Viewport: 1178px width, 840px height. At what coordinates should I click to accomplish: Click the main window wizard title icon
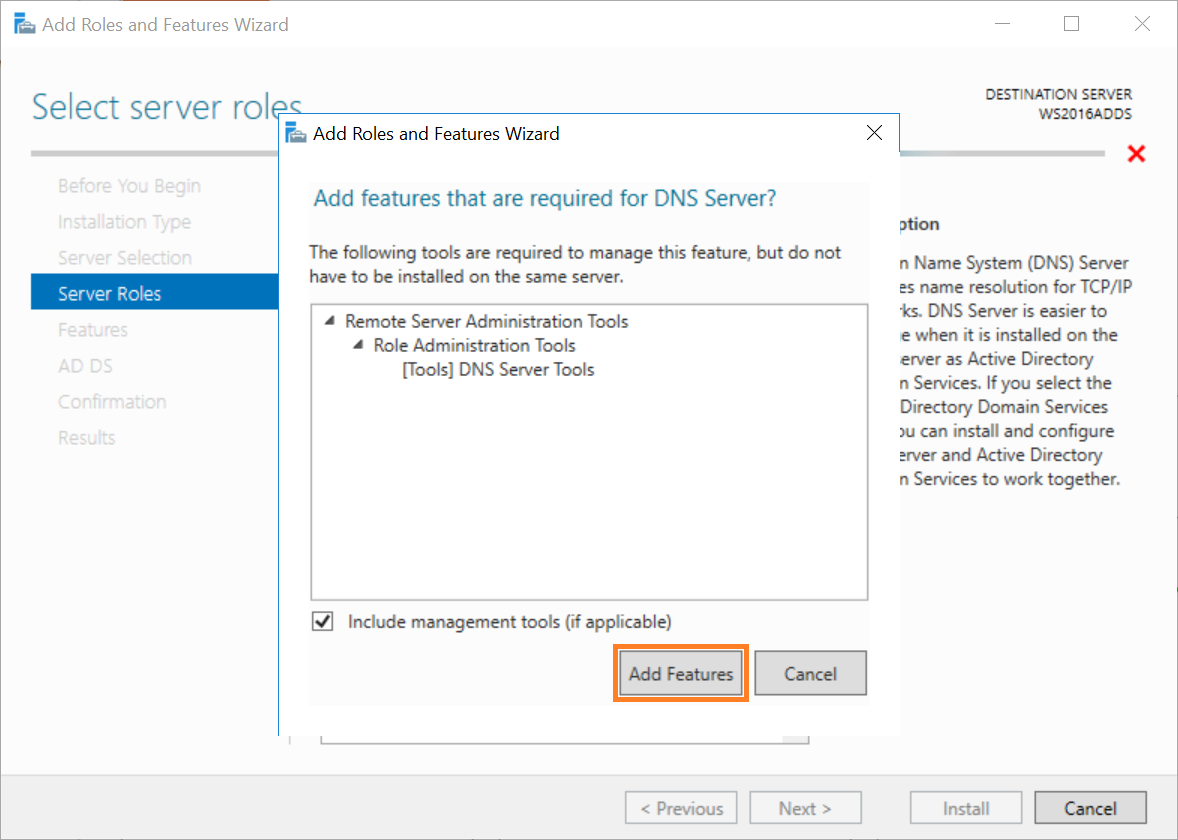click(24, 24)
